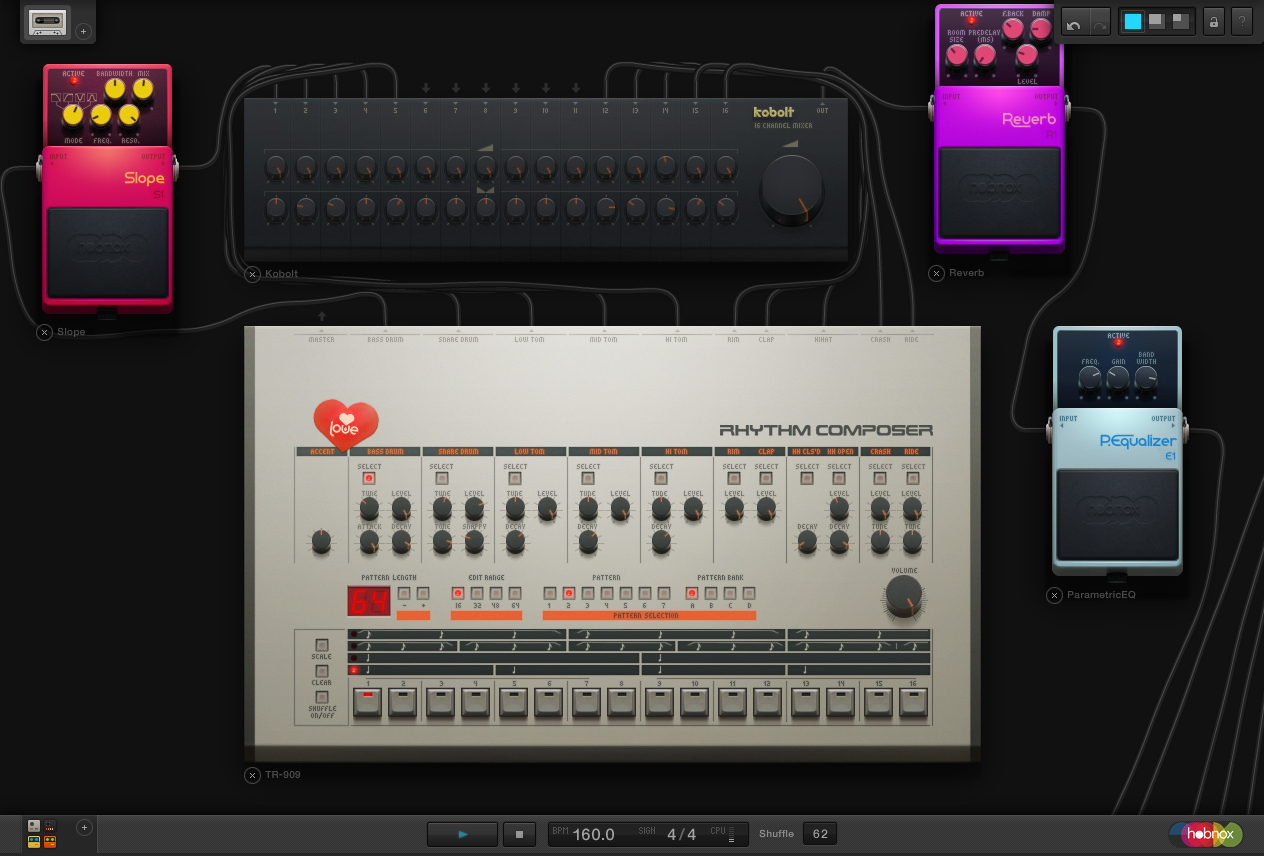Select the middle overlapping-squares view mode
This screenshot has height=856, width=1264.
(x=1157, y=21)
